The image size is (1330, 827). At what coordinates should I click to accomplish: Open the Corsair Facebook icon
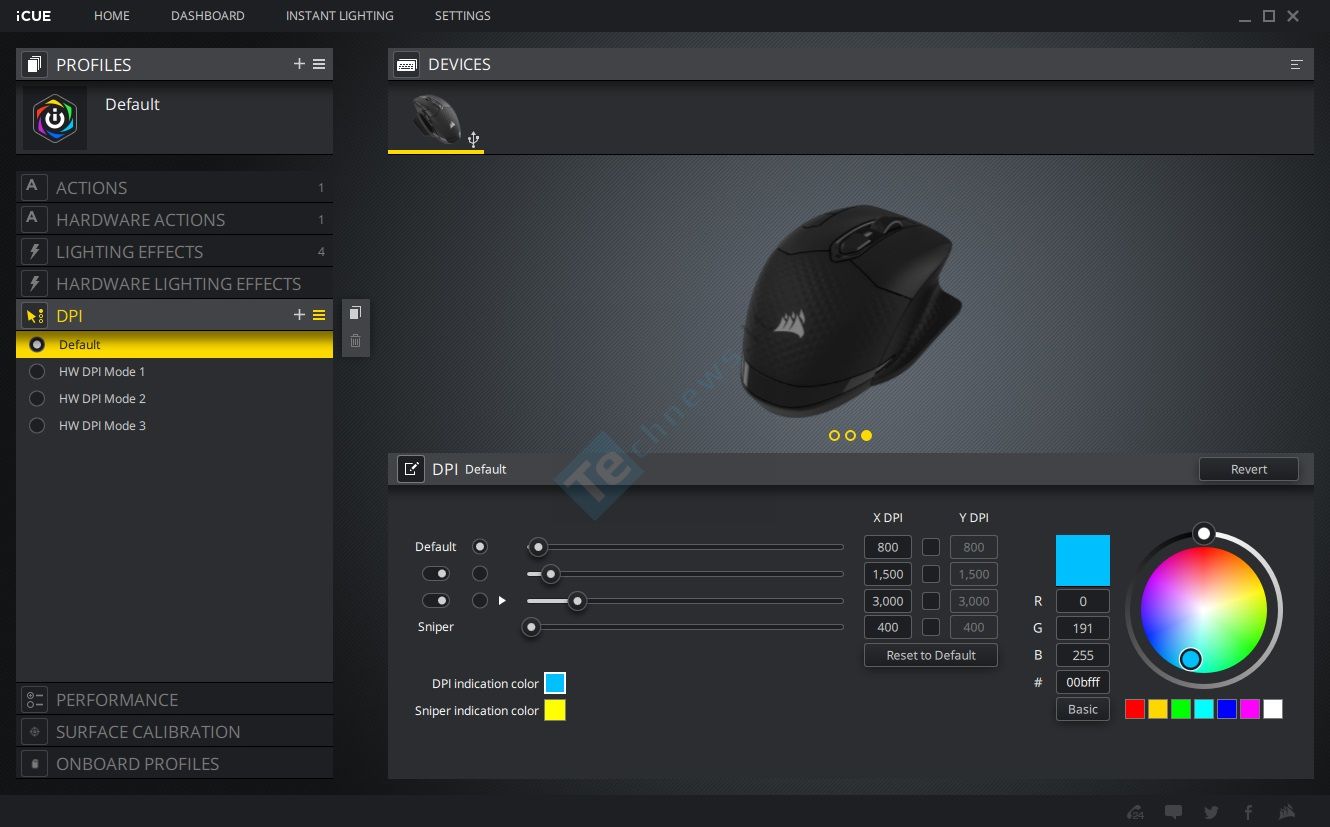pyautogui.click(x=1249, y=812)
